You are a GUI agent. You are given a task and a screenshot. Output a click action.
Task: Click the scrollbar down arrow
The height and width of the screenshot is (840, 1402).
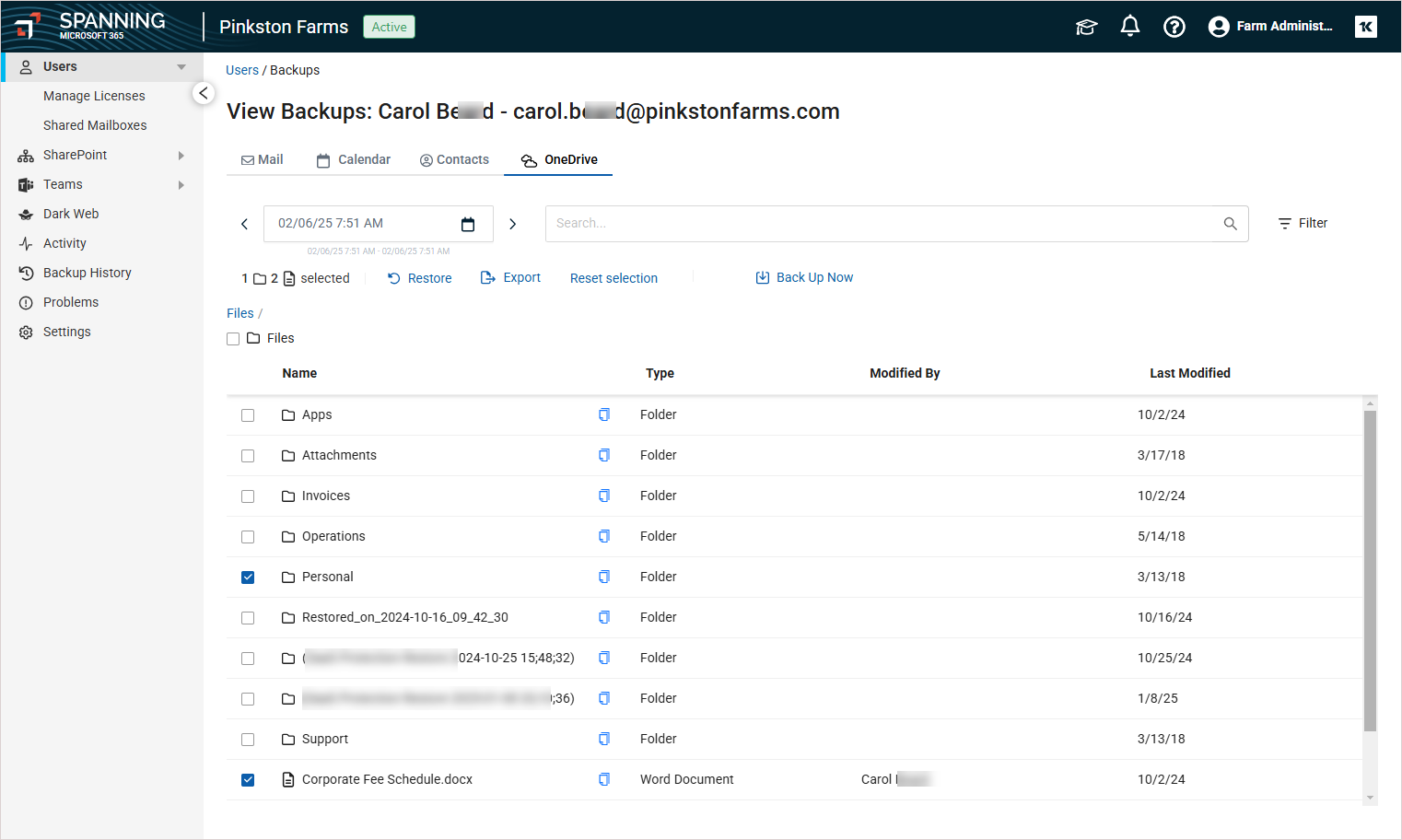click(1370, 799)
